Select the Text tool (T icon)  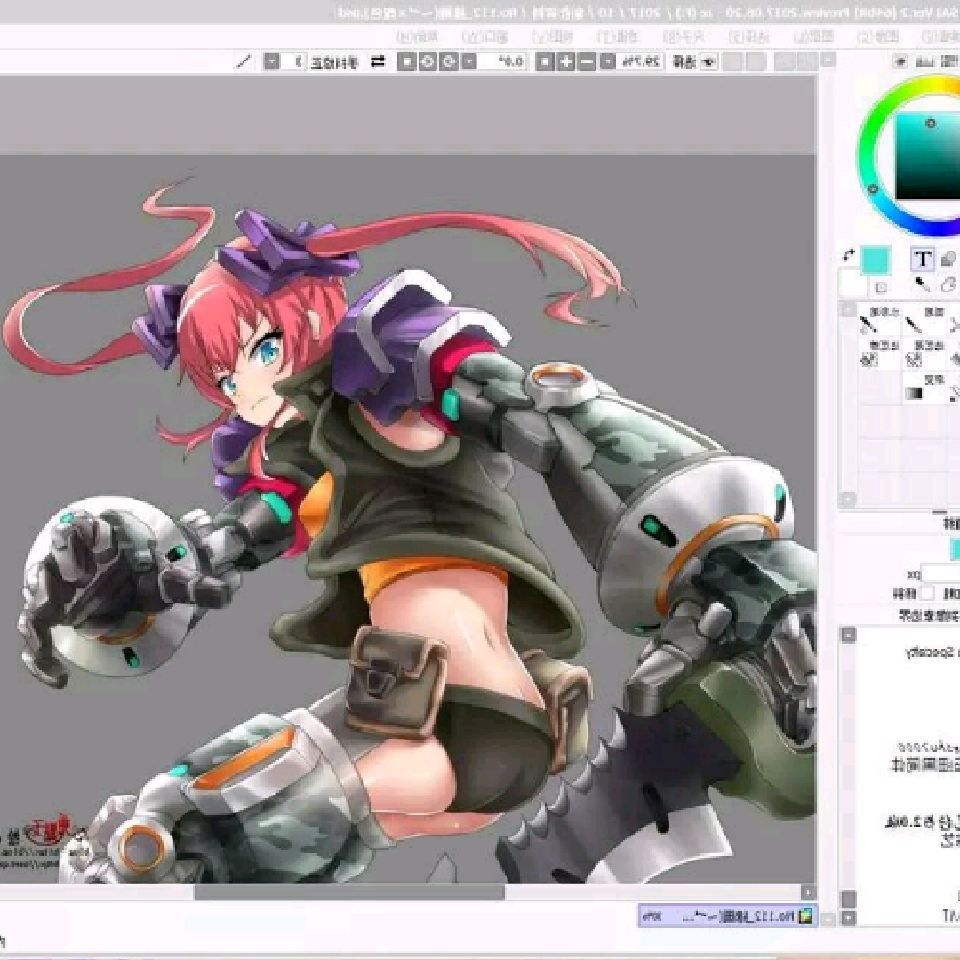click(922, 259)
